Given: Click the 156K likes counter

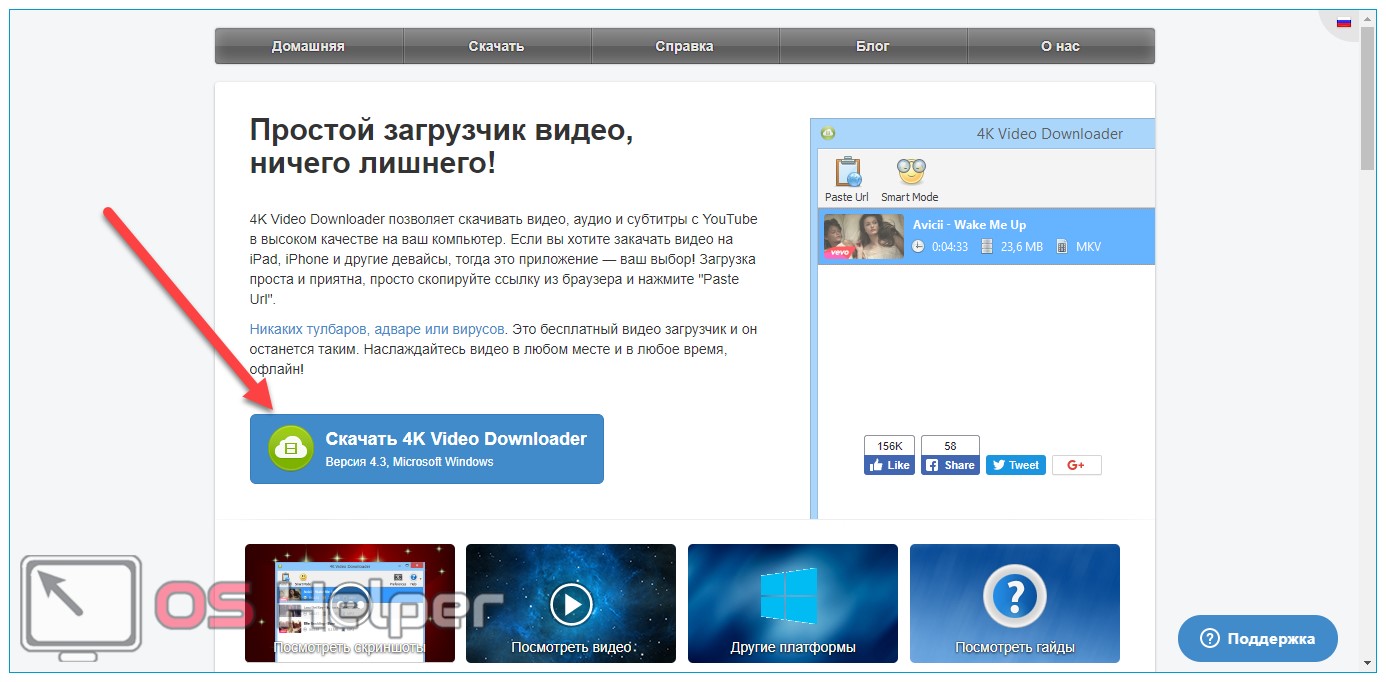Looking at the screenshot, I should coord(889,445).
